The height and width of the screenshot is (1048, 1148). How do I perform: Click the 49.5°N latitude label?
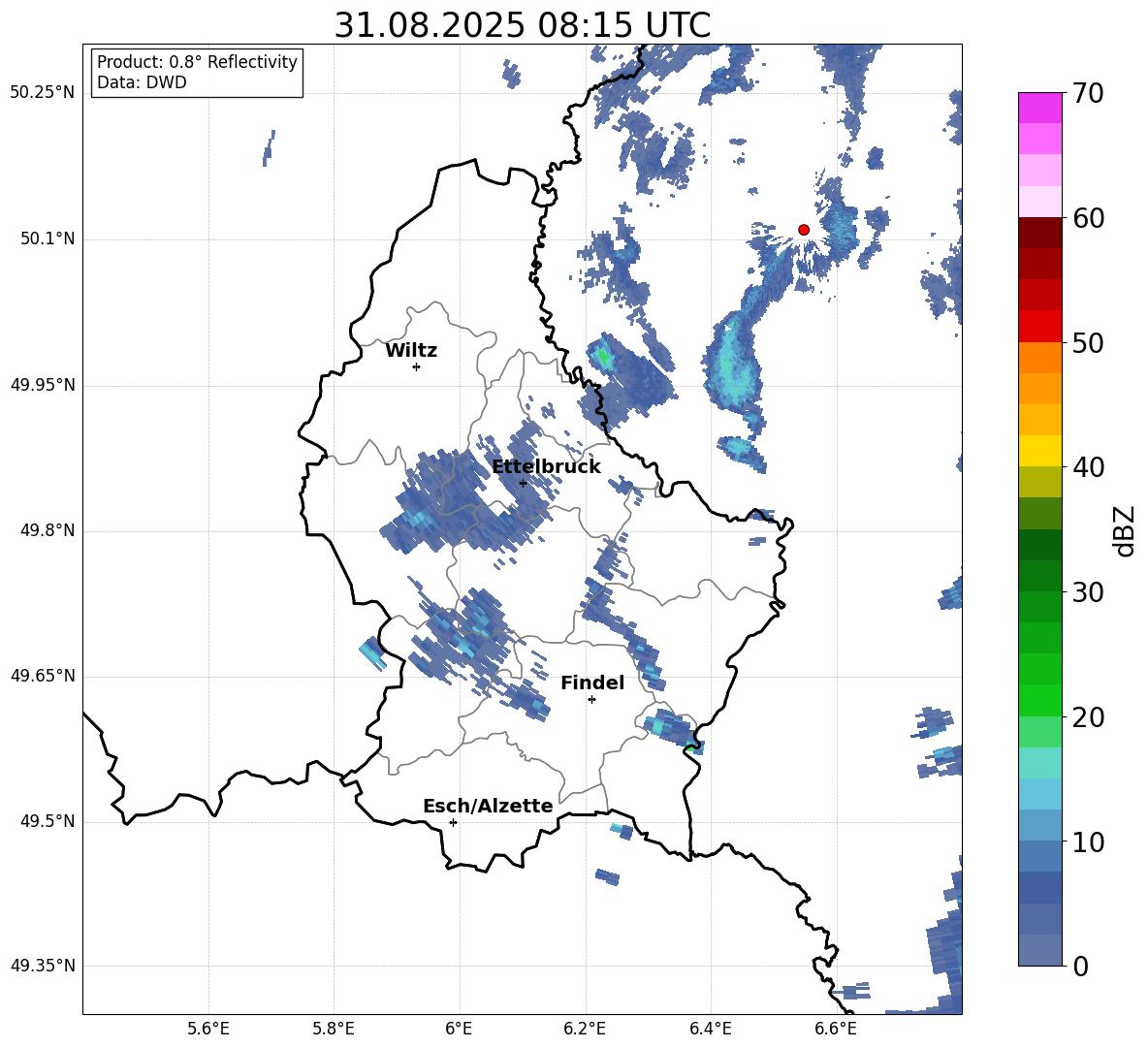[x=47, y=821]
